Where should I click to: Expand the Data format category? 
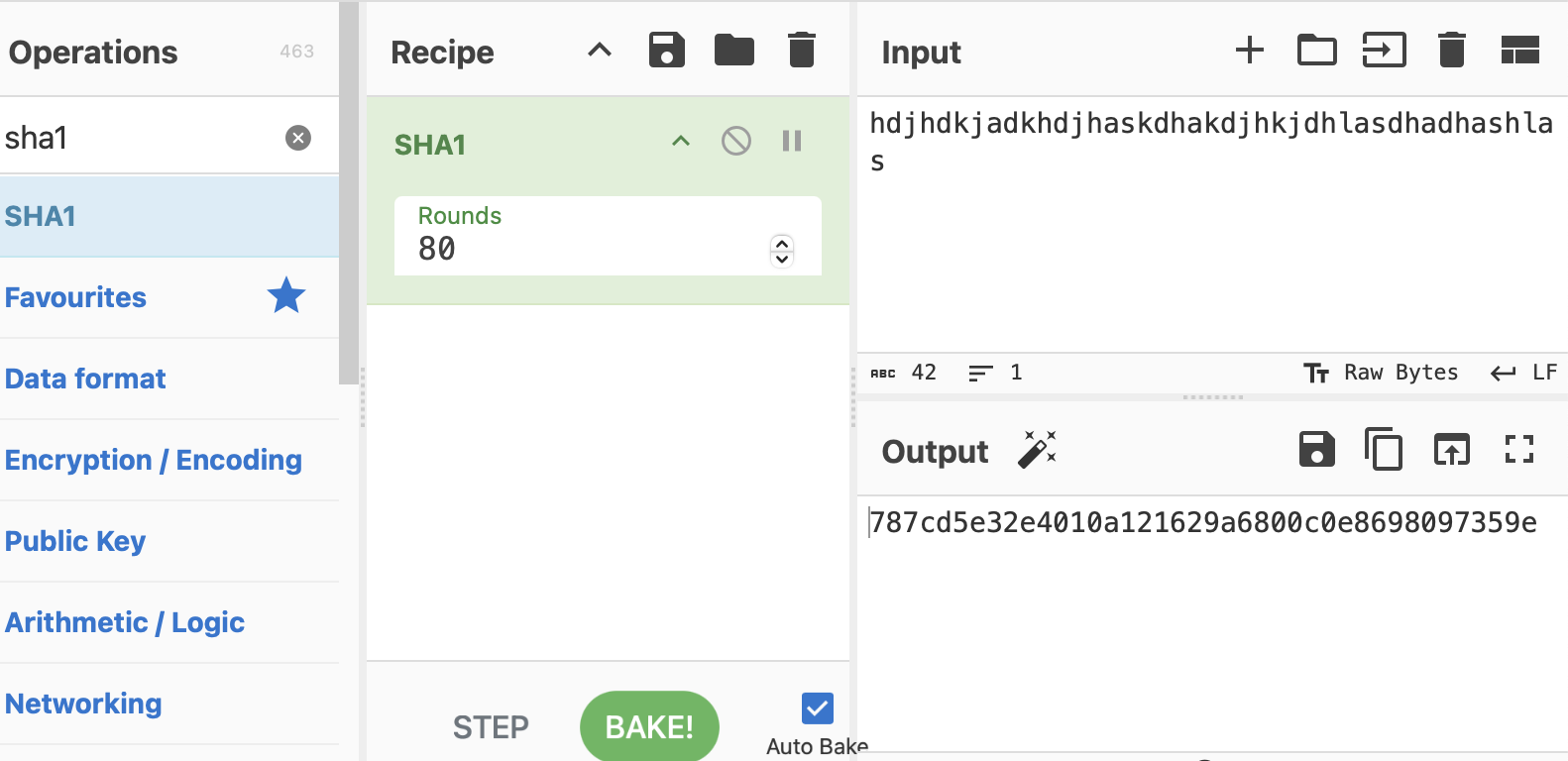[x=86, y=379]
